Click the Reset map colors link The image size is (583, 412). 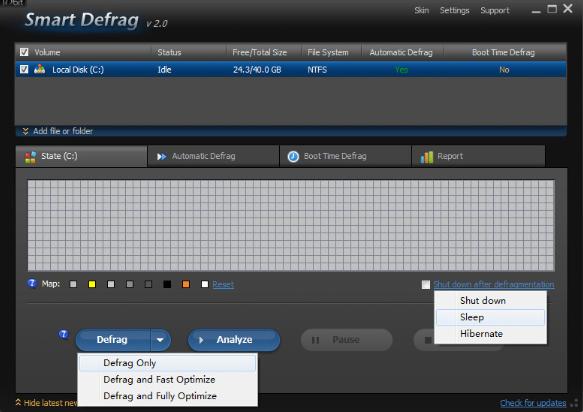[x=223, y=284]
